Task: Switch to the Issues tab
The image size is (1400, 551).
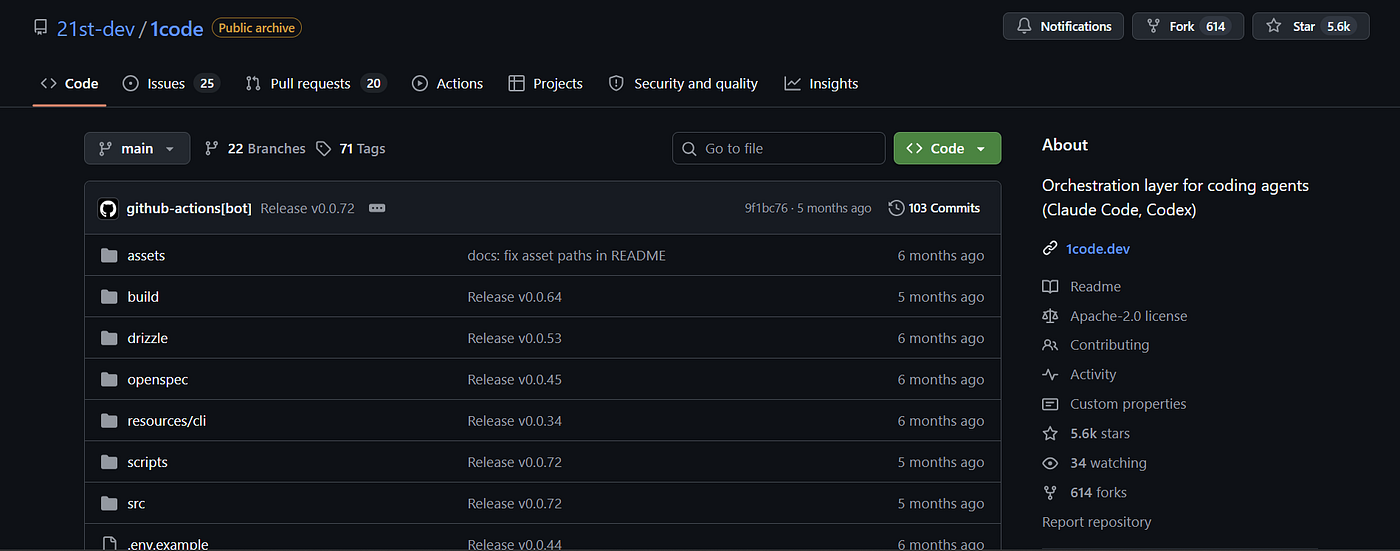Action: click(x=170, y=83)
